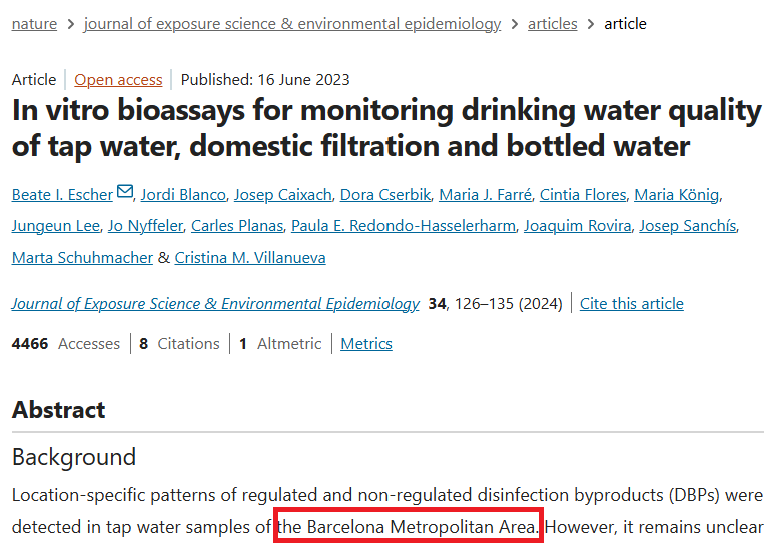Open the nature breadcrumb link
The height and width of the screenshot is (544, 774).
point(34,23)
